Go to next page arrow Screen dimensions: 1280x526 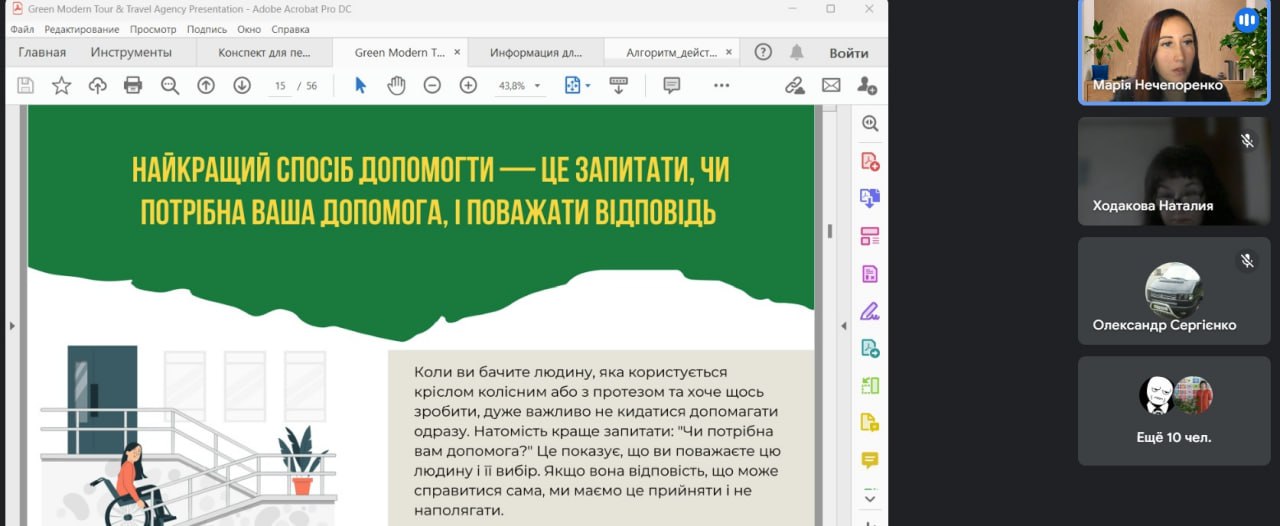242,86
